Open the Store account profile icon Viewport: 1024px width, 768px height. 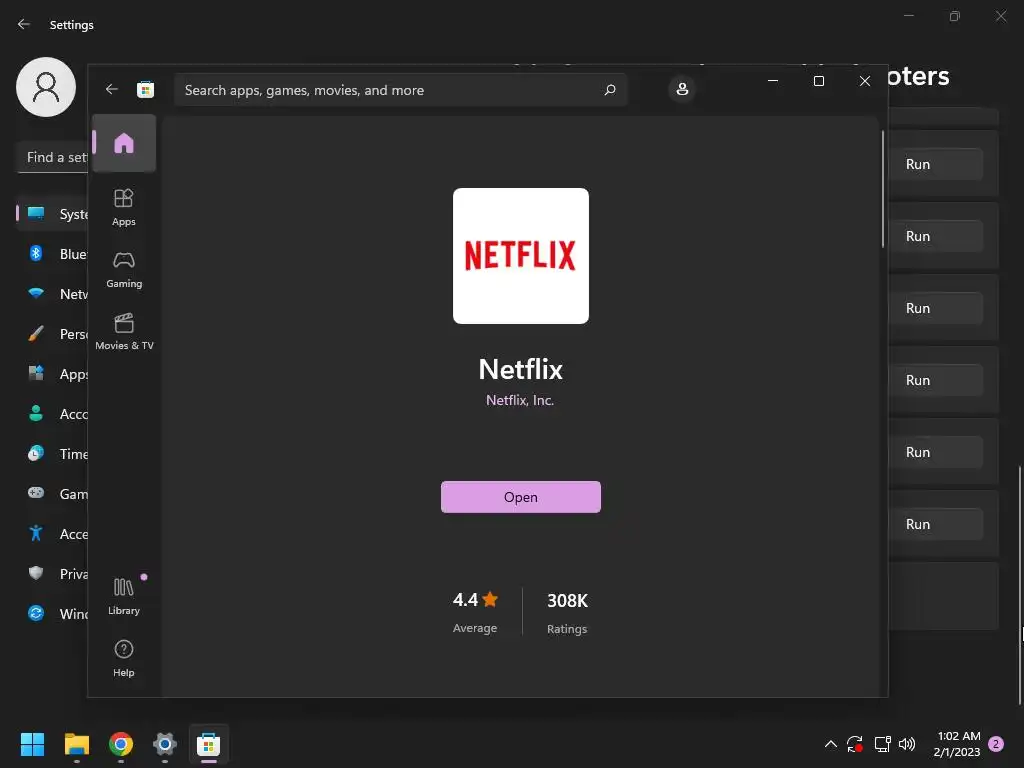pos(682,89)
